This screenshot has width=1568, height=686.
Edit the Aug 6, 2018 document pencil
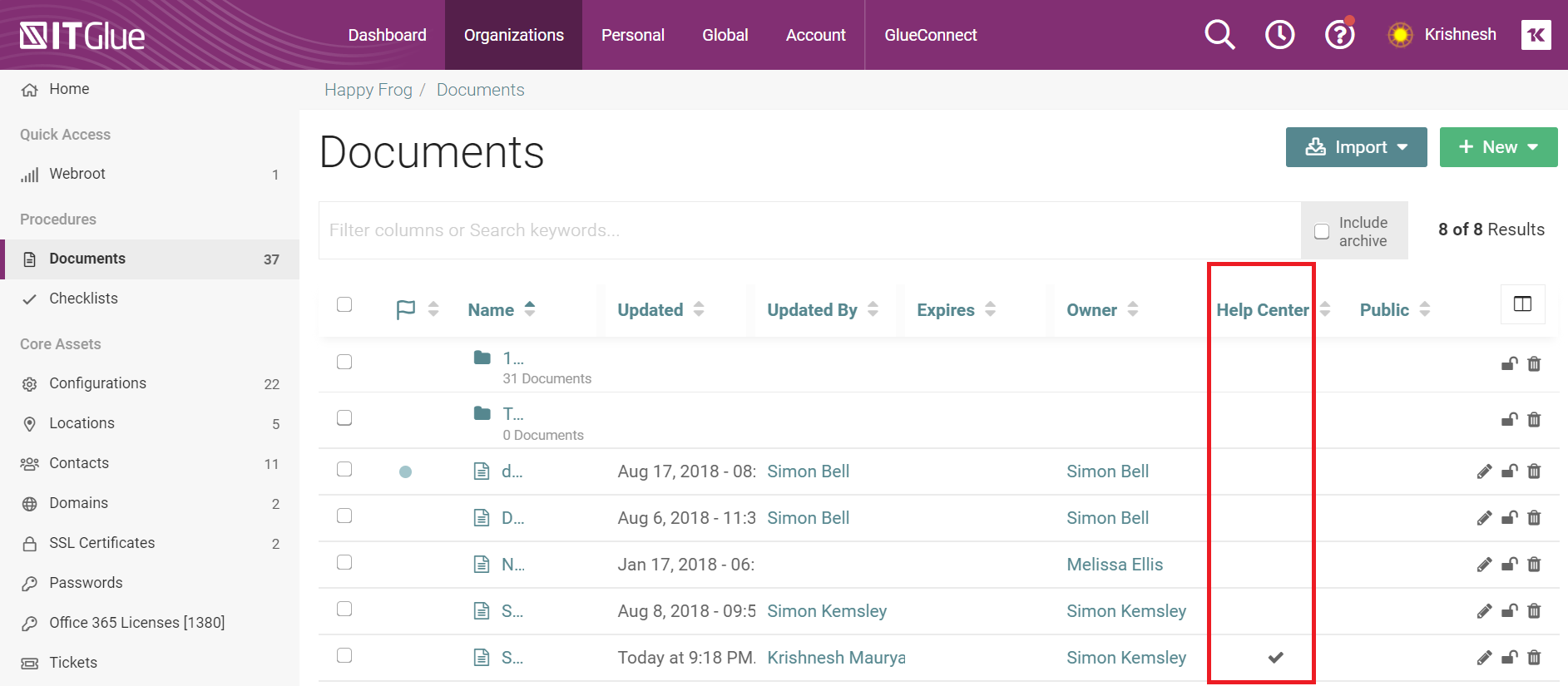(1484, 518)
